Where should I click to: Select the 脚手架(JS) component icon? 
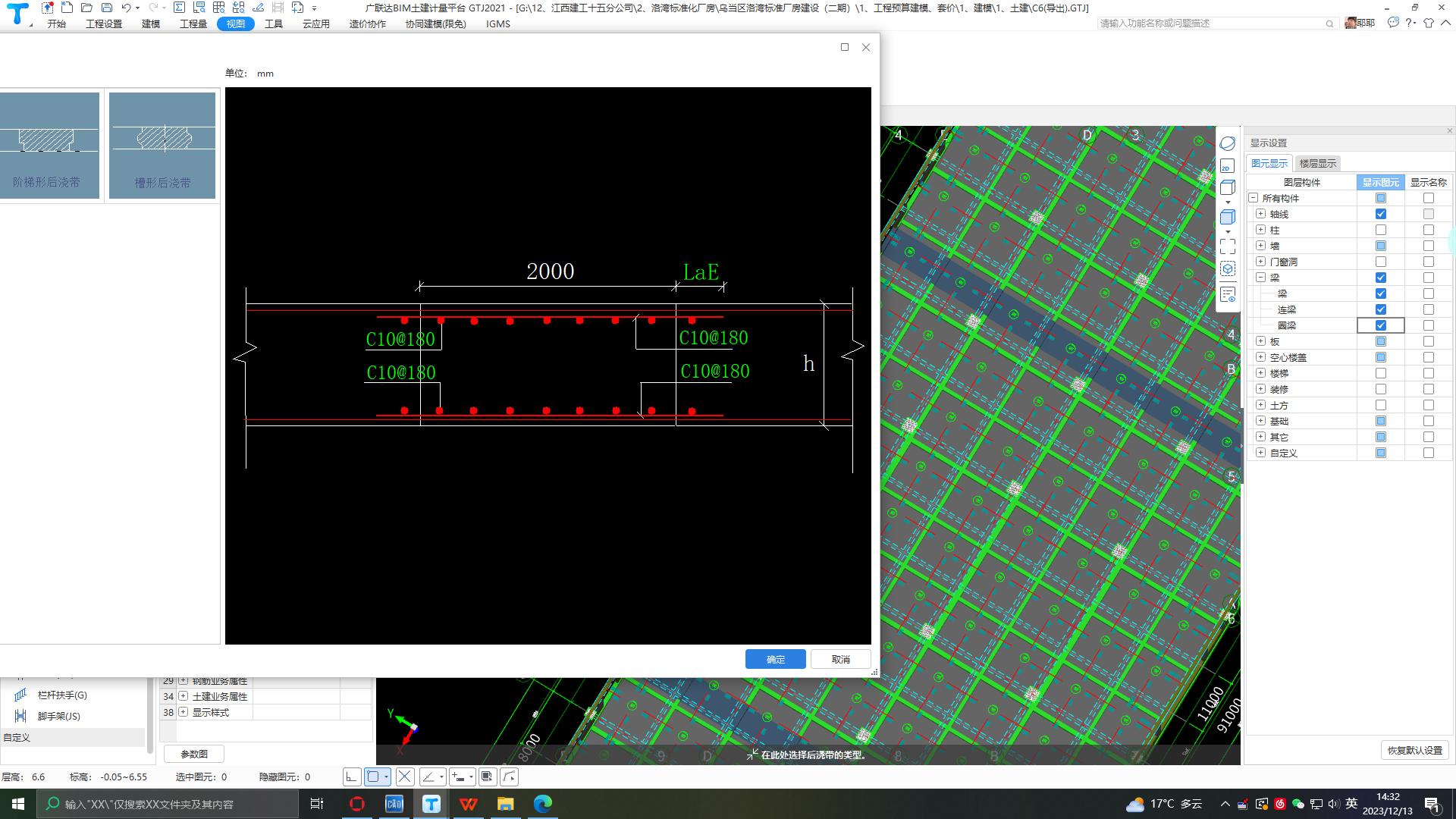20,716
